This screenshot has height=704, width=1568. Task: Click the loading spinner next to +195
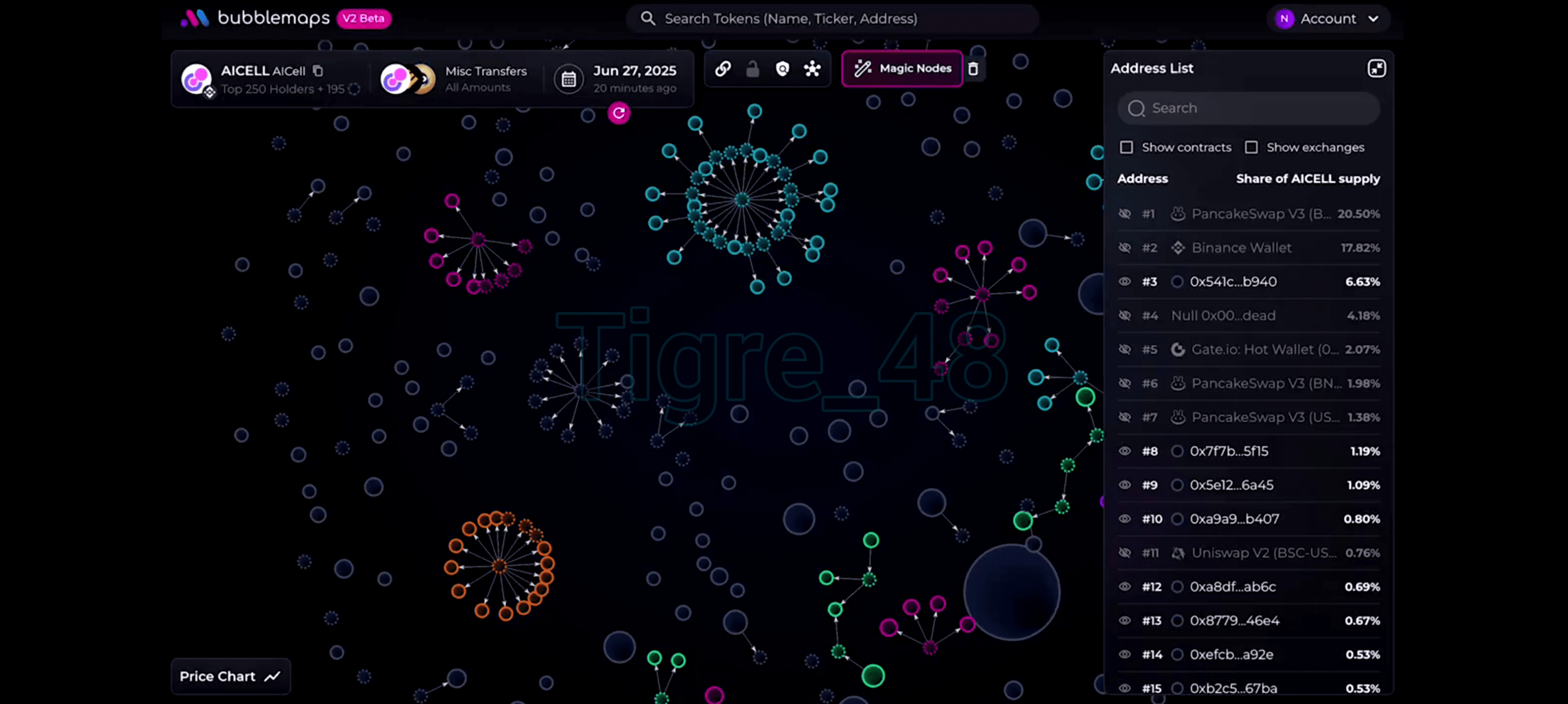click(x=354, y=89)
